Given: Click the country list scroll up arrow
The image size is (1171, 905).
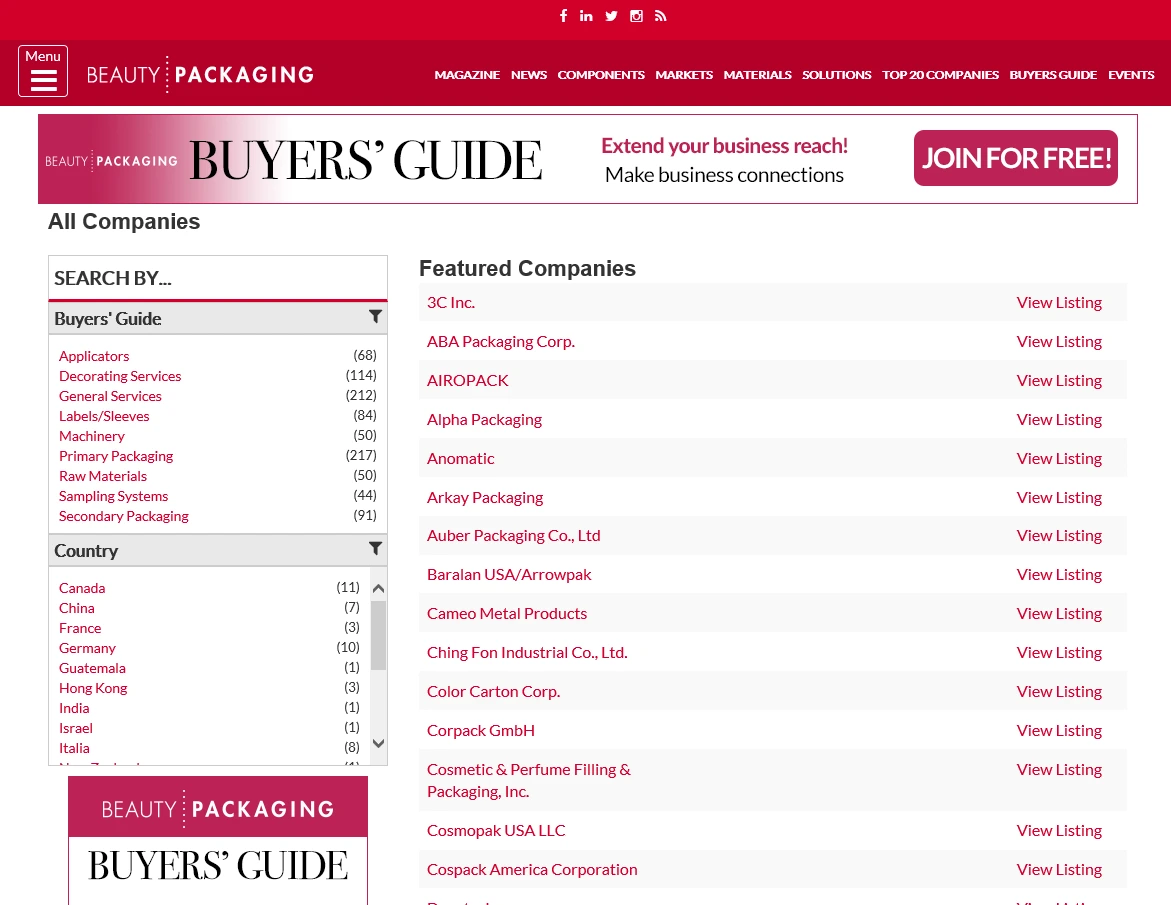Looking at the screenshot, I should [x=379, y=588].
